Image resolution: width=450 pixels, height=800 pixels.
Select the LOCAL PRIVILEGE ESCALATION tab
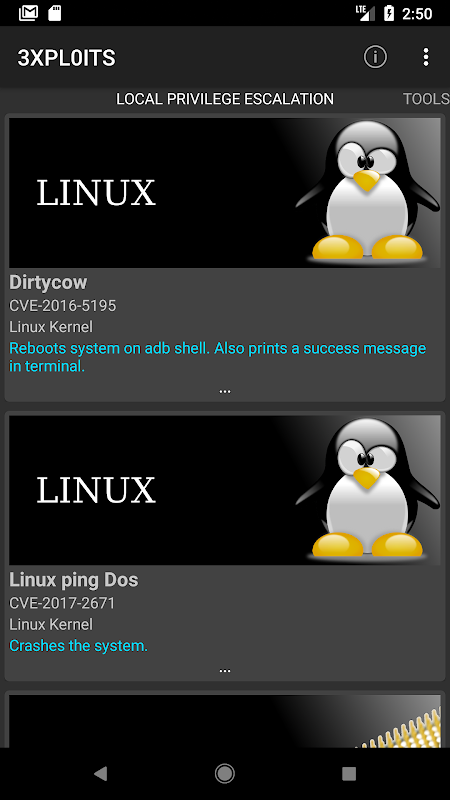(x=225, y=99)
